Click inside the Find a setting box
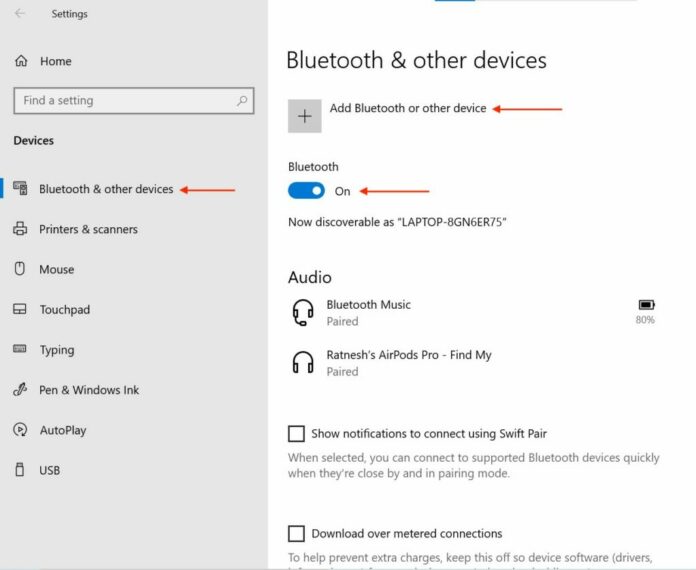Image resolution: width=696 pixels, height=570 pixels. (x=120, y=101)
